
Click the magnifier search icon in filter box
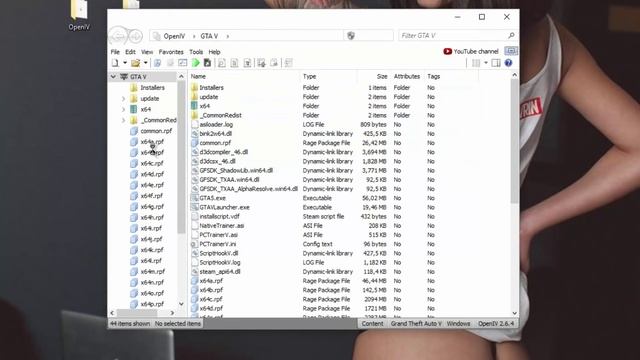pyautogui.click(x=511, y=36)
